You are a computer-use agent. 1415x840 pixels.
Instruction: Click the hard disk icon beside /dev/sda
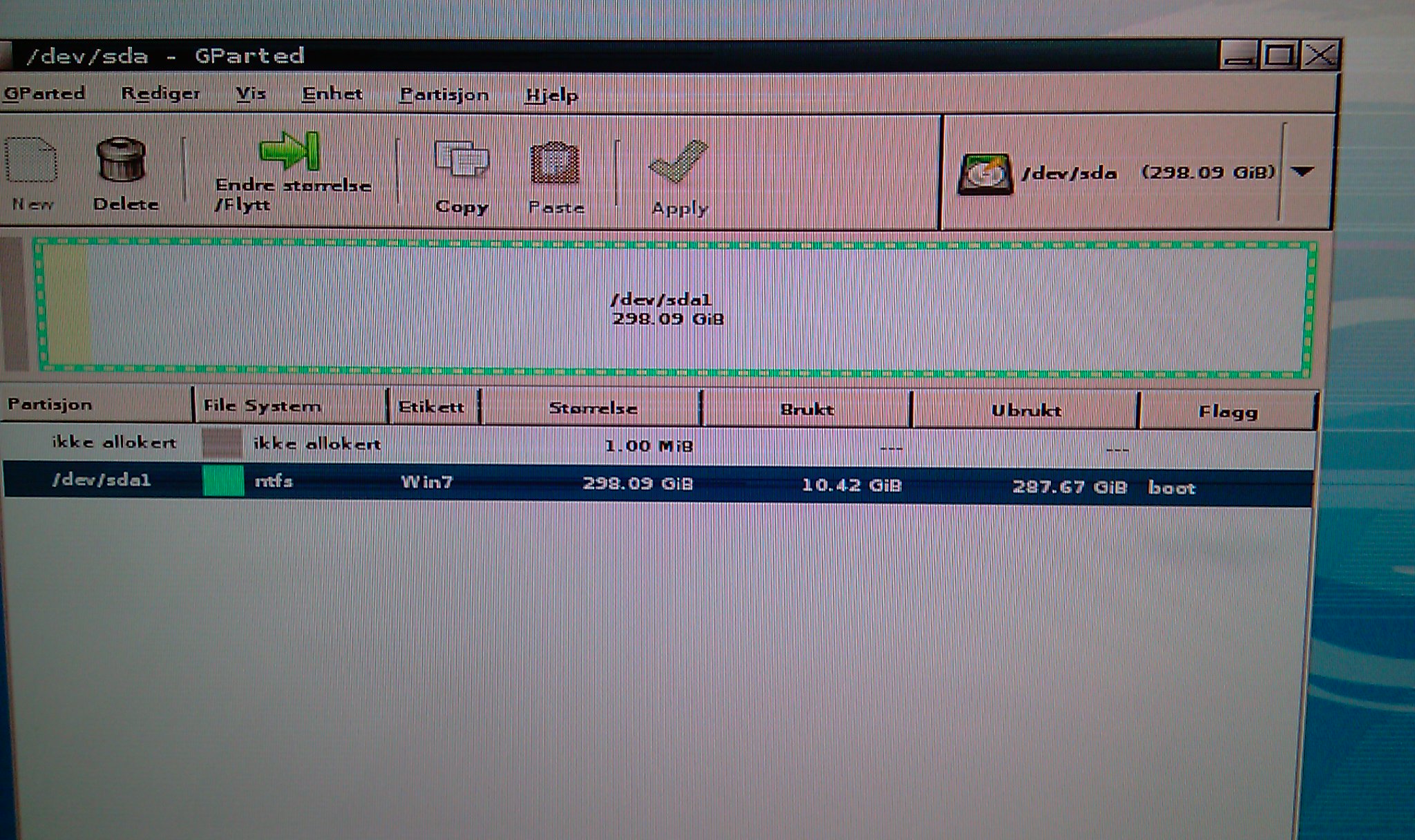[985, 175]
